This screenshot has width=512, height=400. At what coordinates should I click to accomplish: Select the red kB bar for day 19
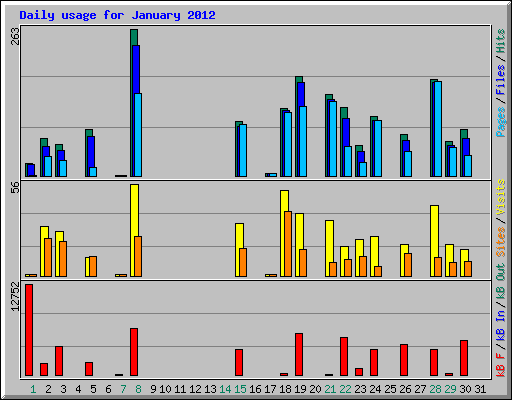[x=299, y=354]
